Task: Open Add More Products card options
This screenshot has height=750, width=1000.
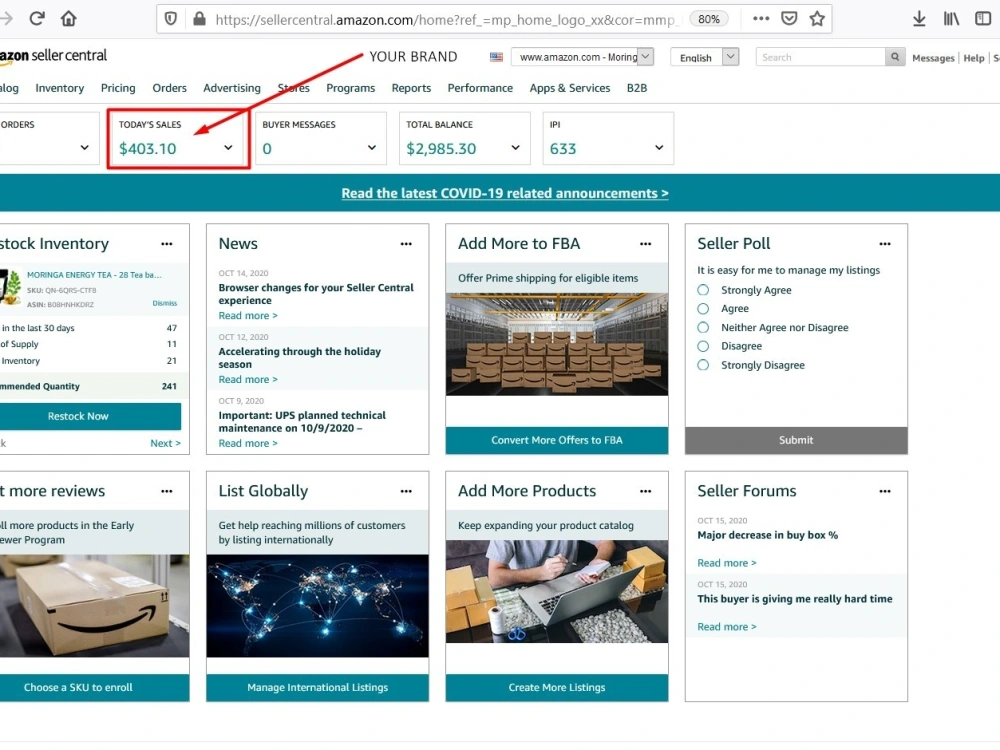Action: [x=645, y=491]
